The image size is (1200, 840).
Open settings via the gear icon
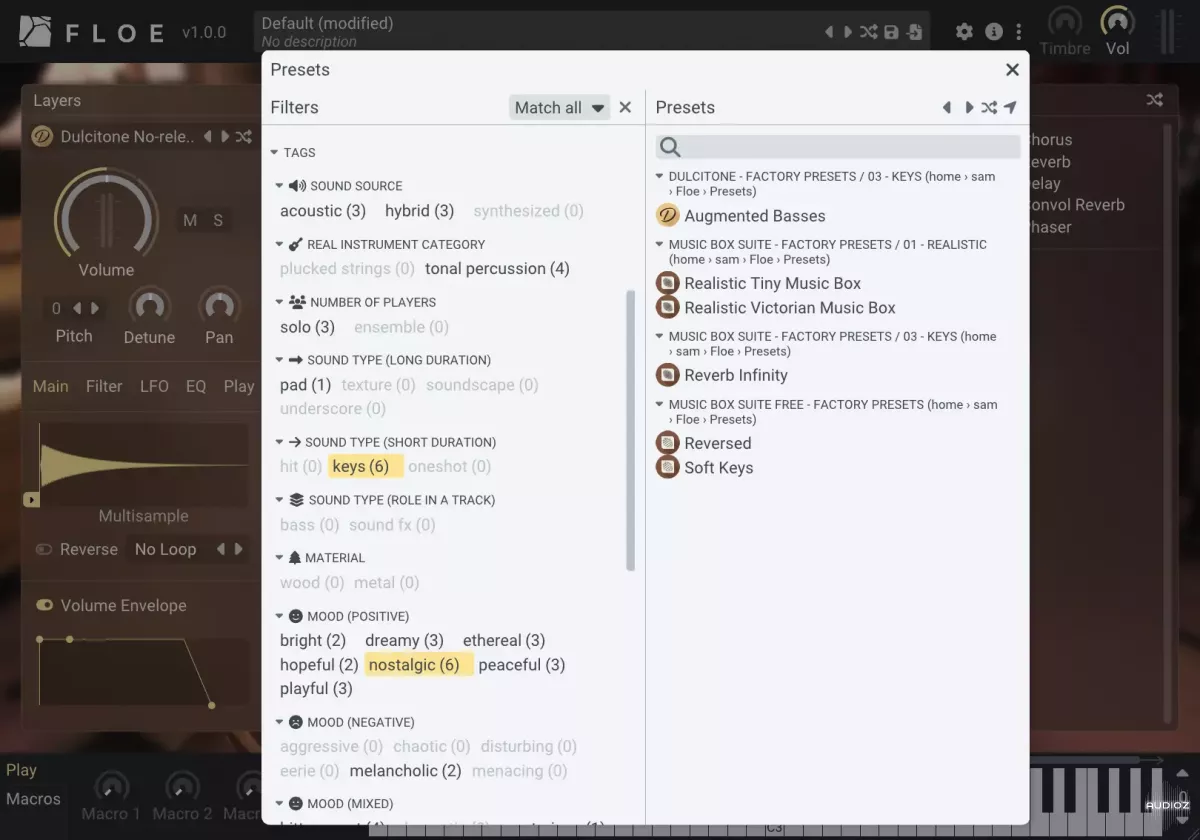click(x=964, y=32)
